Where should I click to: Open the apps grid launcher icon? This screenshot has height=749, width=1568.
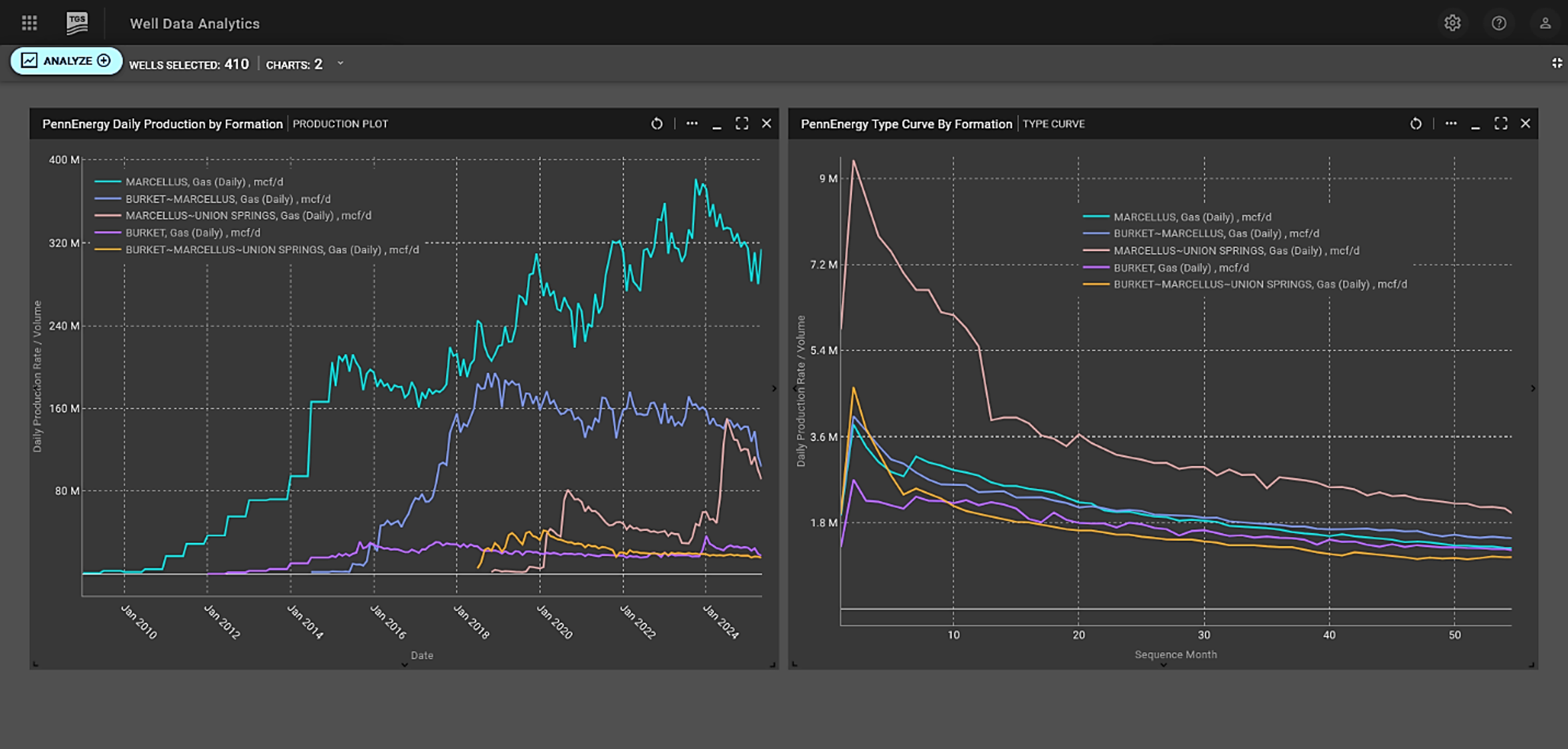pyautogui.click(x=29, y=23)
